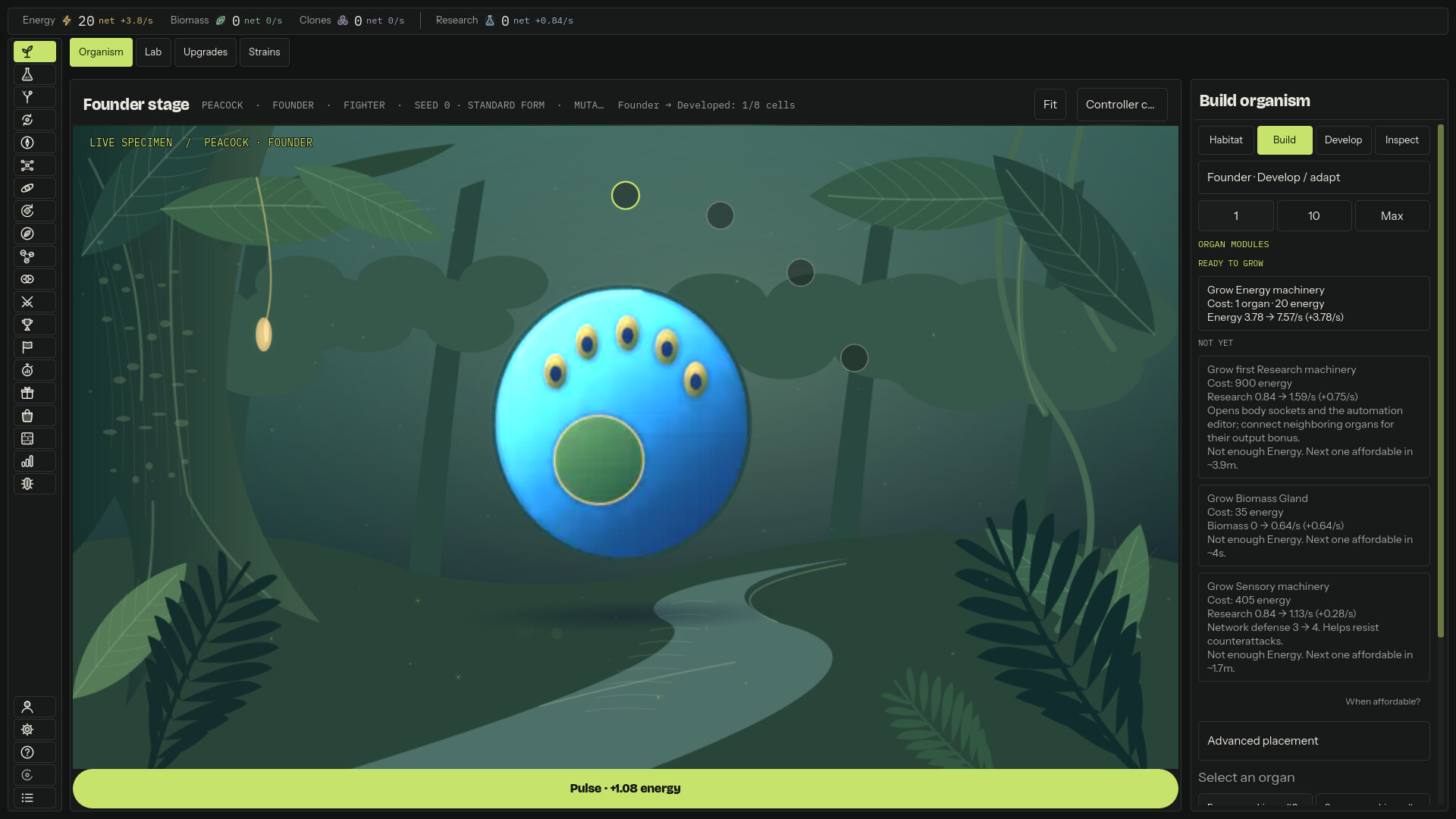Click the green nucleus on the organism
The height and width of the screenshot is (819, 1456).
[599, 460]
